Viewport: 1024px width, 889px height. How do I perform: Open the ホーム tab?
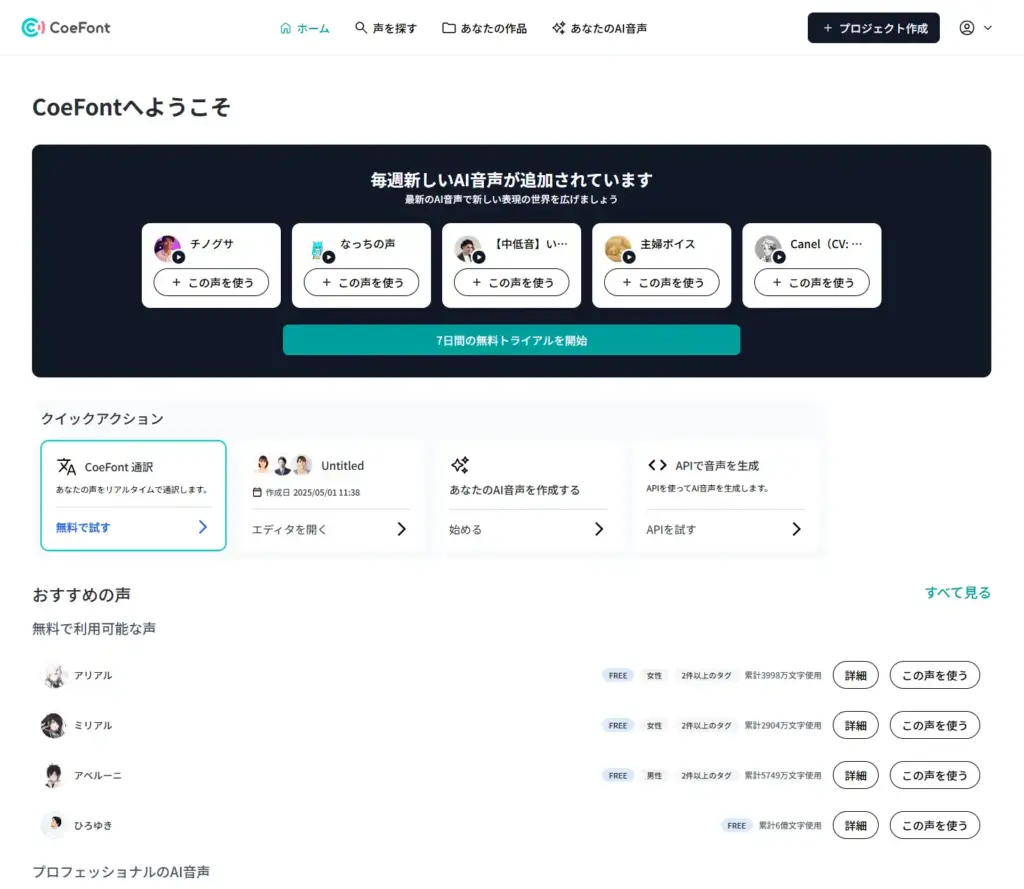pyautogui.click(x=304, y=28)
